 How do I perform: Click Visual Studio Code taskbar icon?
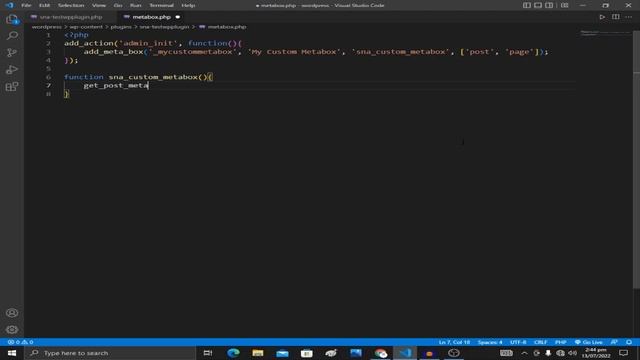[x=405, y=353]
